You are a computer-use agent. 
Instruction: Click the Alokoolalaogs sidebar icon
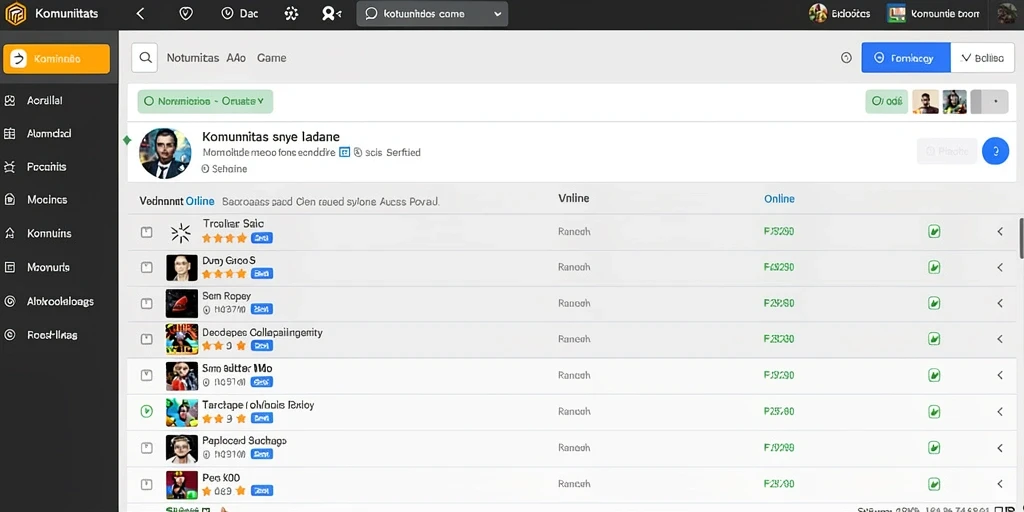[9, 301]
